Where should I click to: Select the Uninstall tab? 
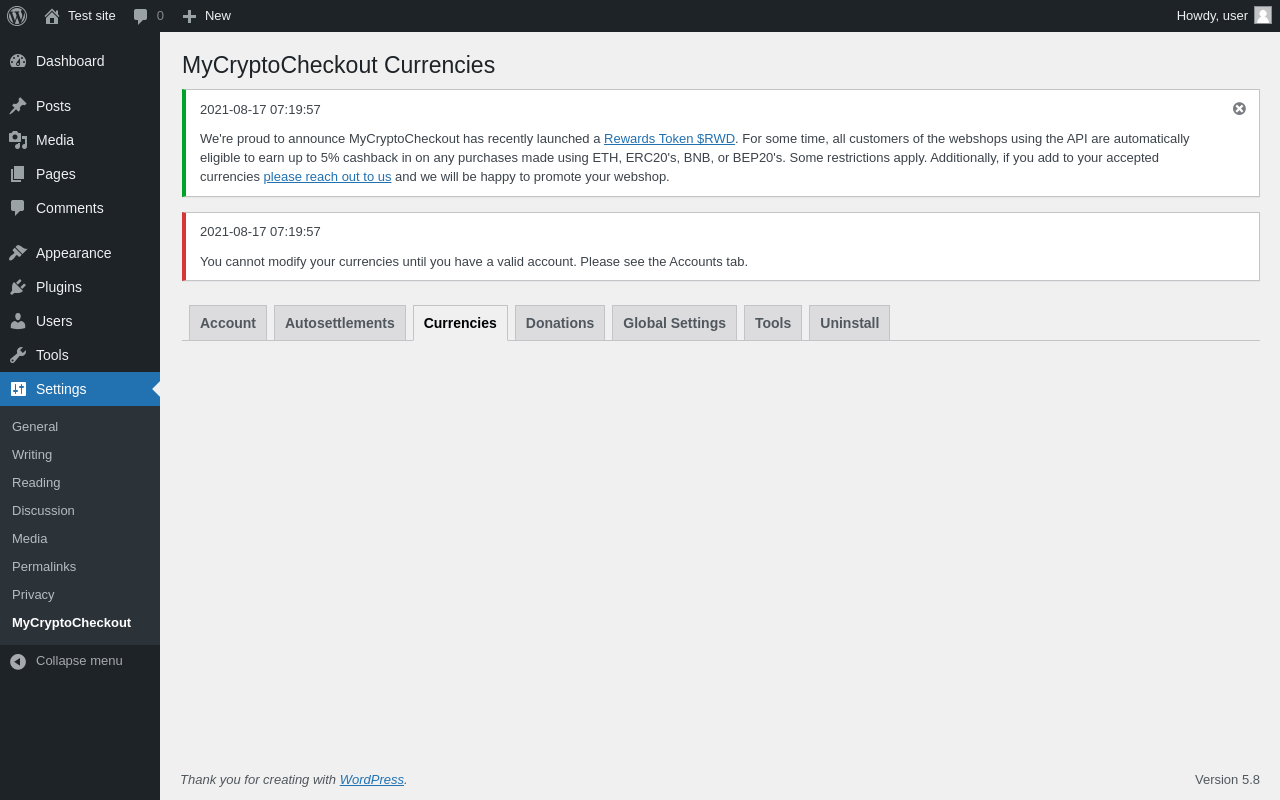[849, 323]
